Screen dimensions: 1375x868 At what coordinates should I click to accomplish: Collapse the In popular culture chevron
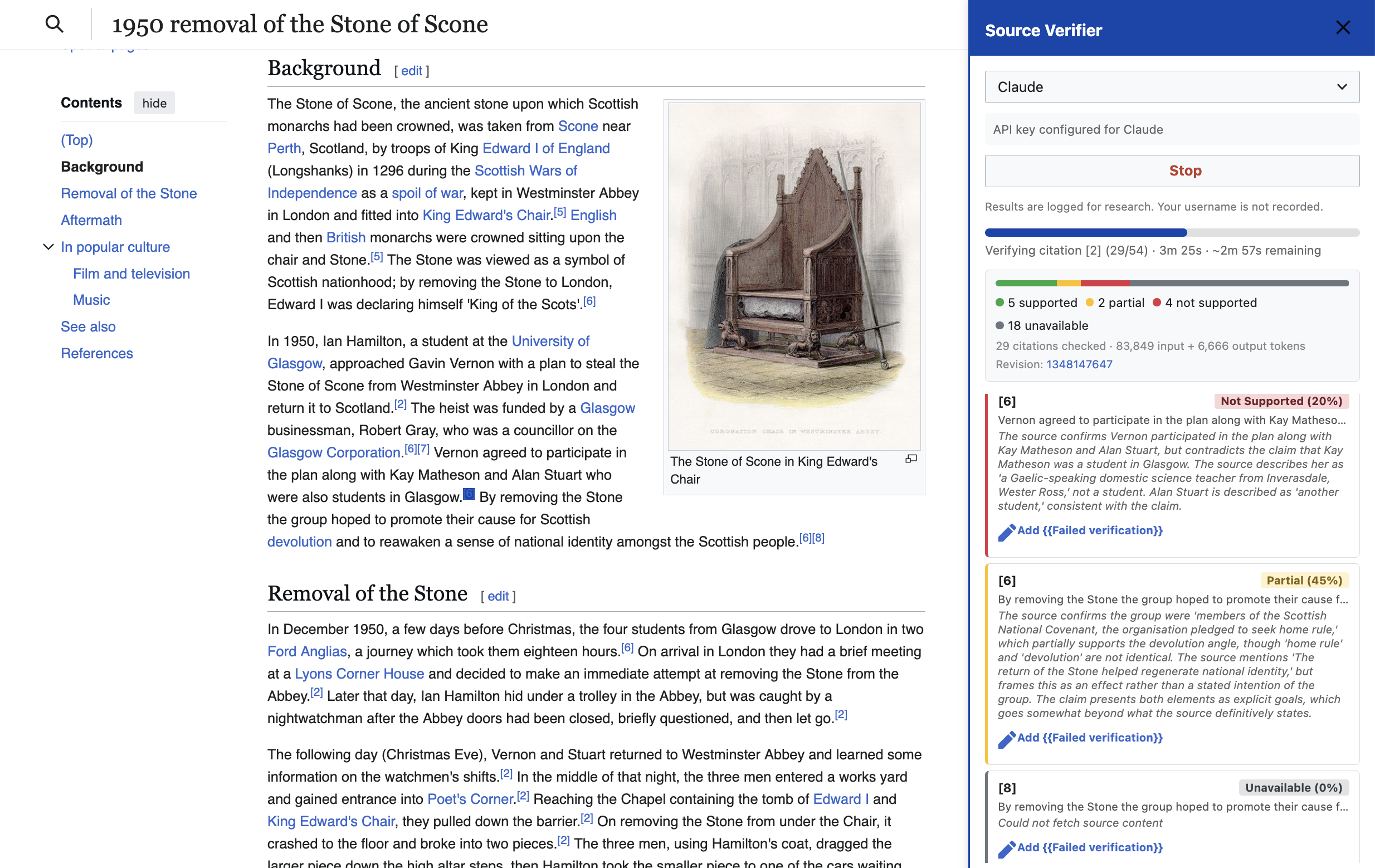[48, 247]
